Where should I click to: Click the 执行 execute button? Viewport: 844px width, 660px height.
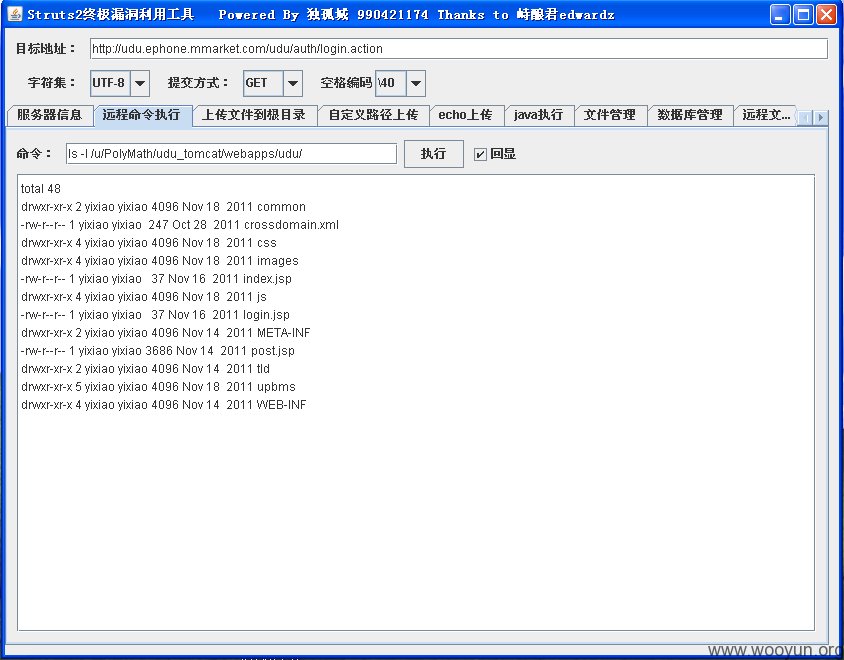point(433,154)
